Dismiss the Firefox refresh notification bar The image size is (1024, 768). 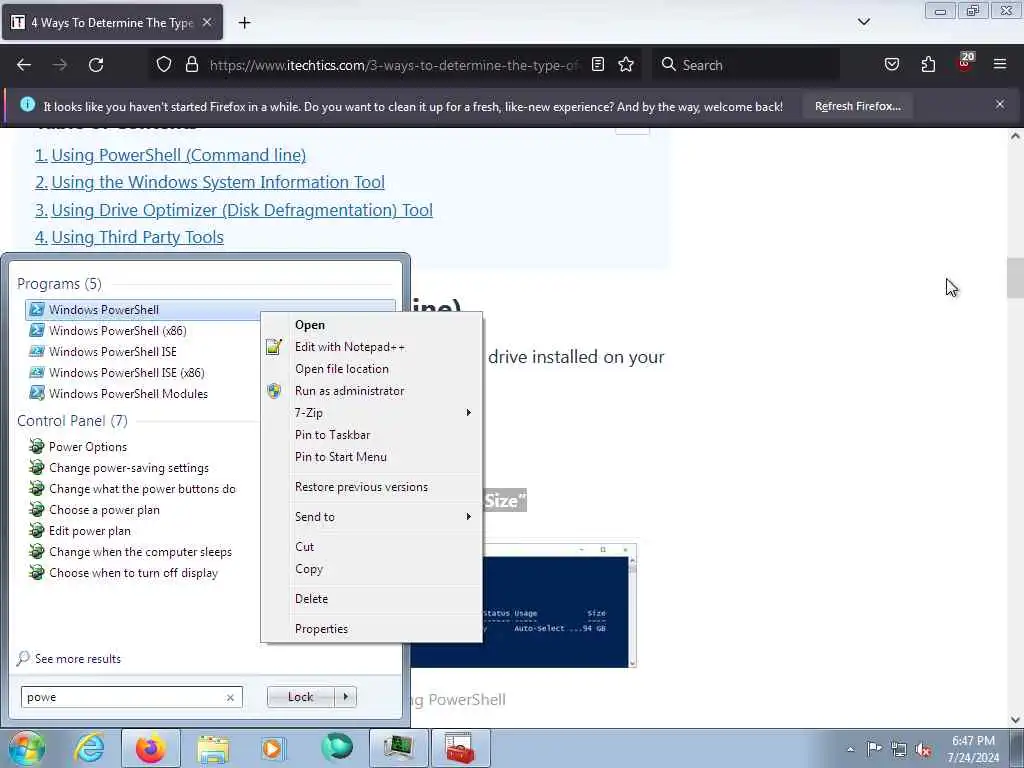[1000, 104]
